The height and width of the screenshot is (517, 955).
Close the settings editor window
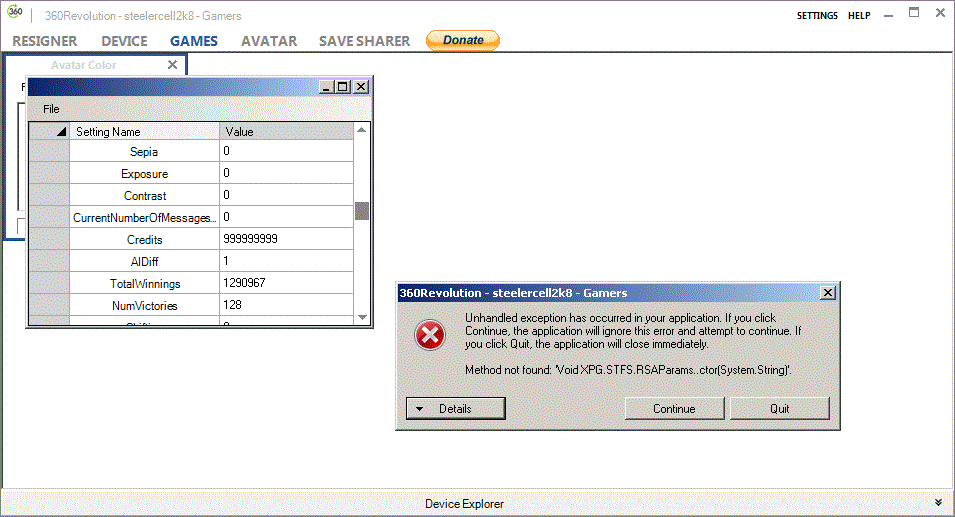click(360, 87)
